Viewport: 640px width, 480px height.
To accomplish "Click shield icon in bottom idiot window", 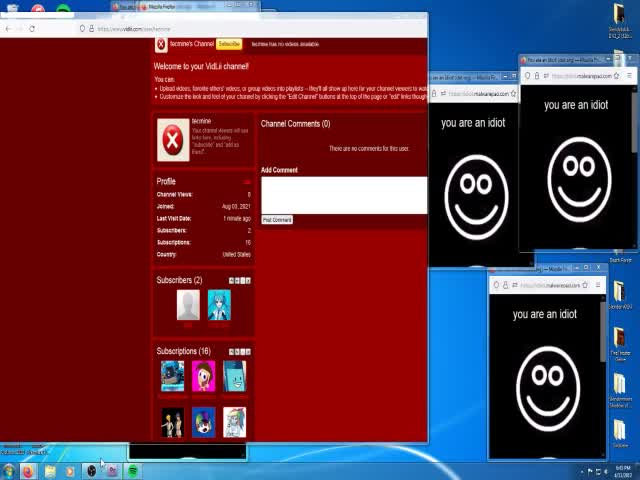I will [496, 285].
